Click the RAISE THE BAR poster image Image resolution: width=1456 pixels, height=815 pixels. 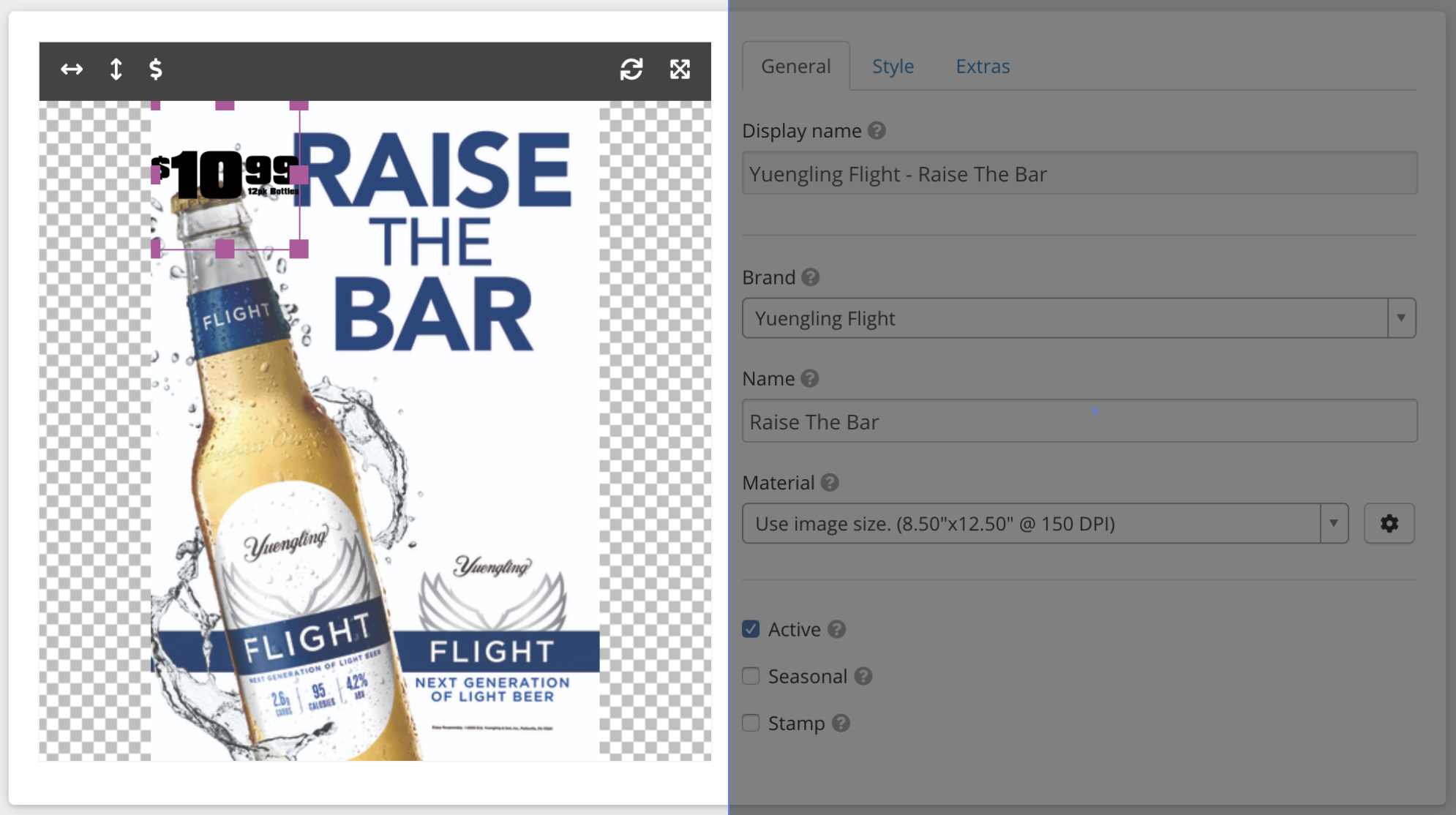tap(375, 431)
